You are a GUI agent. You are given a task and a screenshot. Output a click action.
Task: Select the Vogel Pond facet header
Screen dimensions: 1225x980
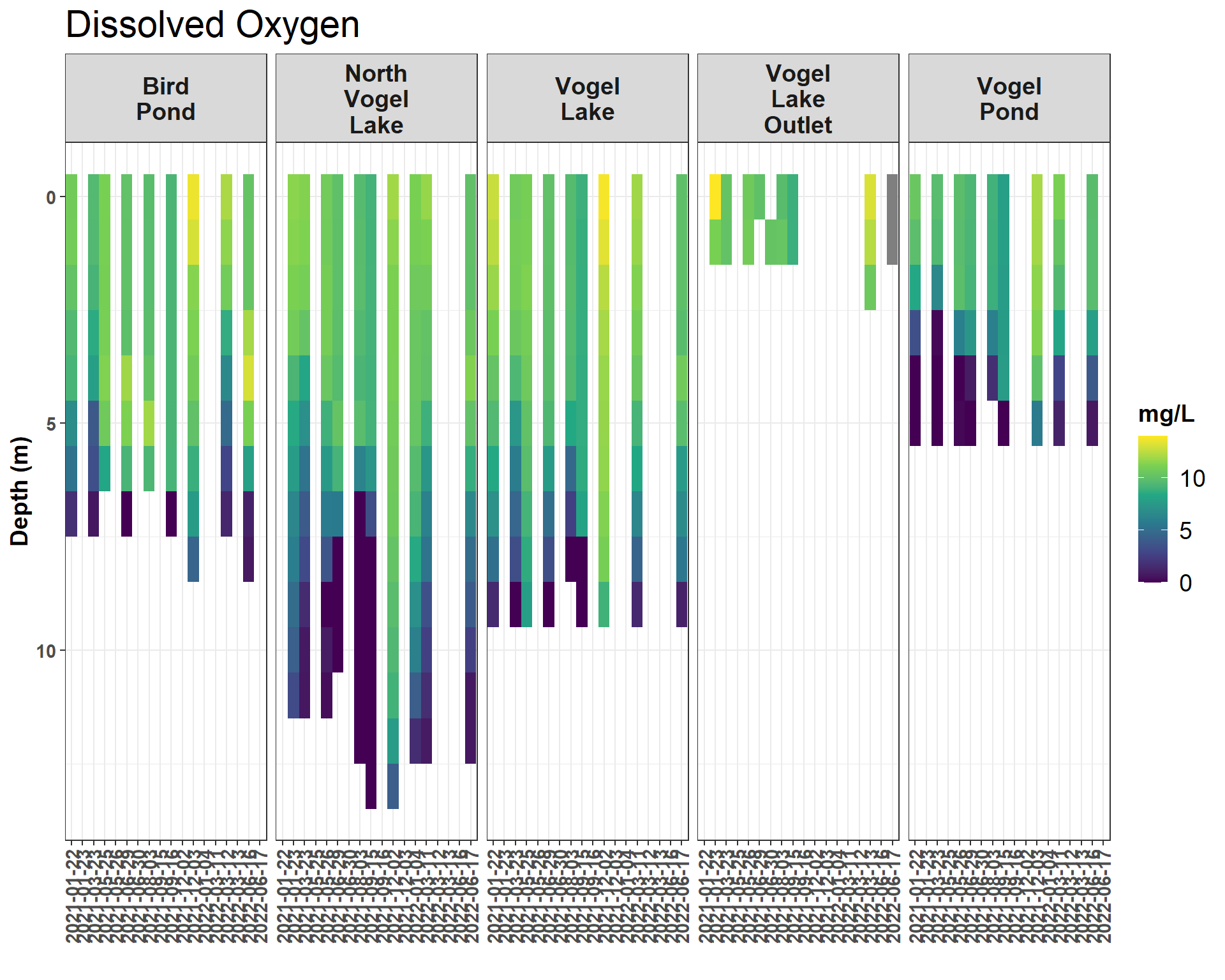pyautogui.click(x=1008, y=99)
